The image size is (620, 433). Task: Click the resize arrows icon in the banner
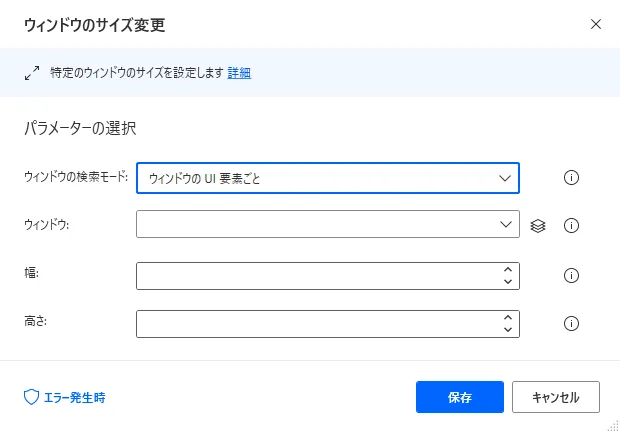click(30, 73)
